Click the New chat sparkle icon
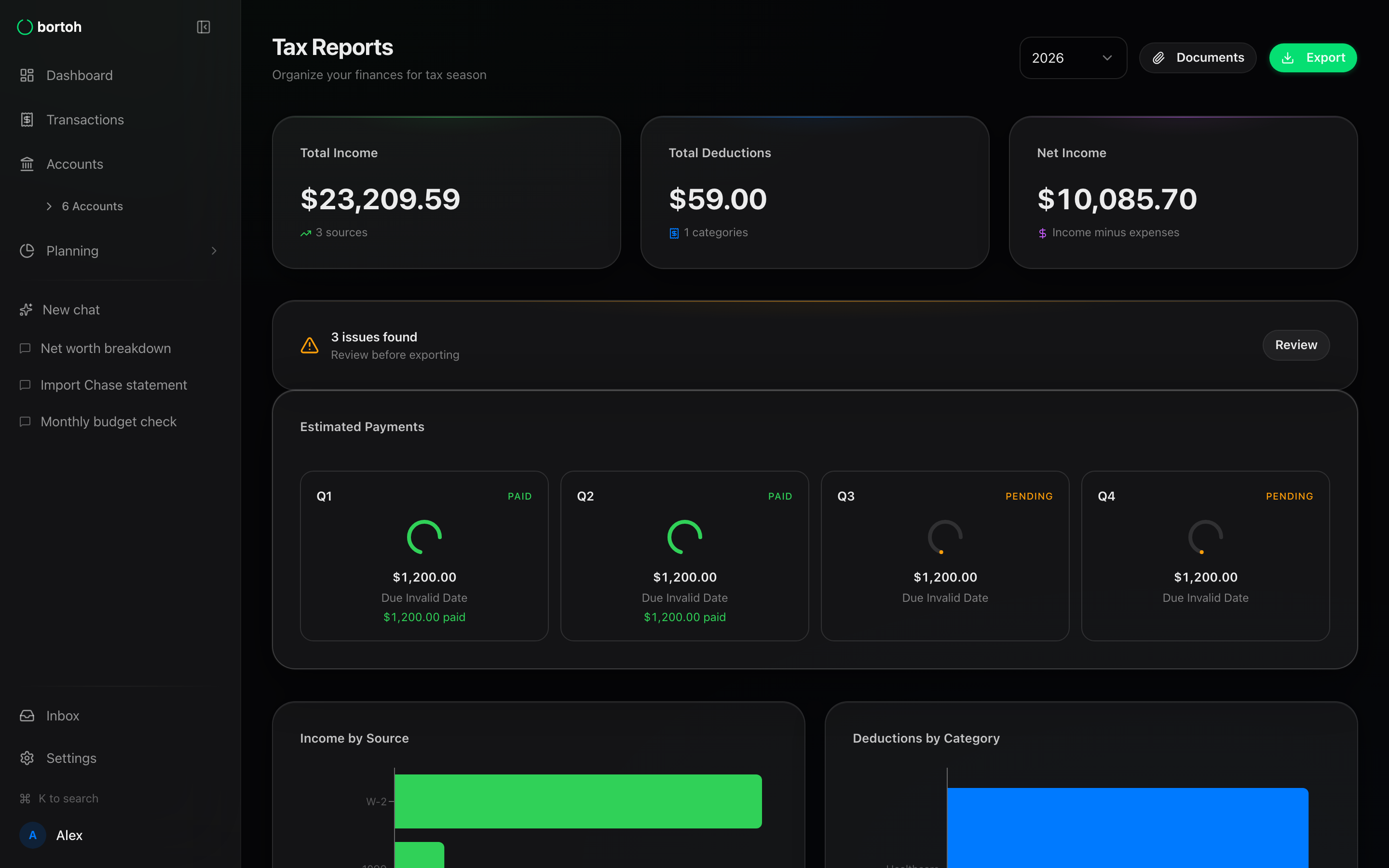1389x868 pixels. (x=27, y=310)
